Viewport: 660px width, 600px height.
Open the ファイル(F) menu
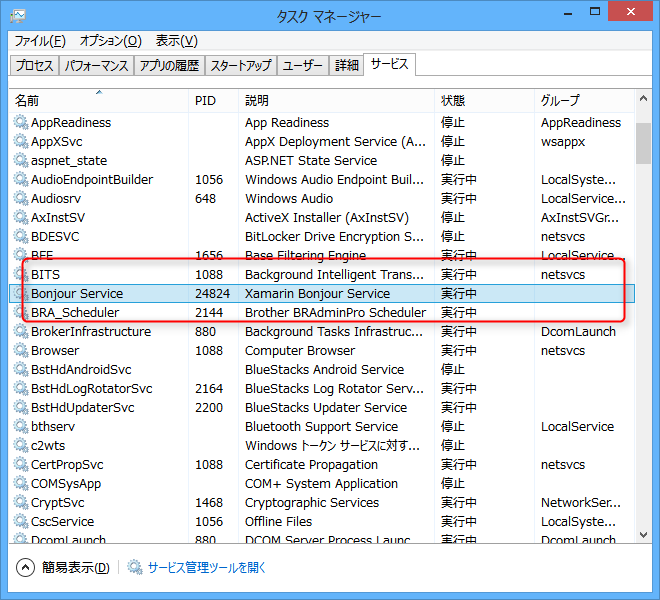40,41
